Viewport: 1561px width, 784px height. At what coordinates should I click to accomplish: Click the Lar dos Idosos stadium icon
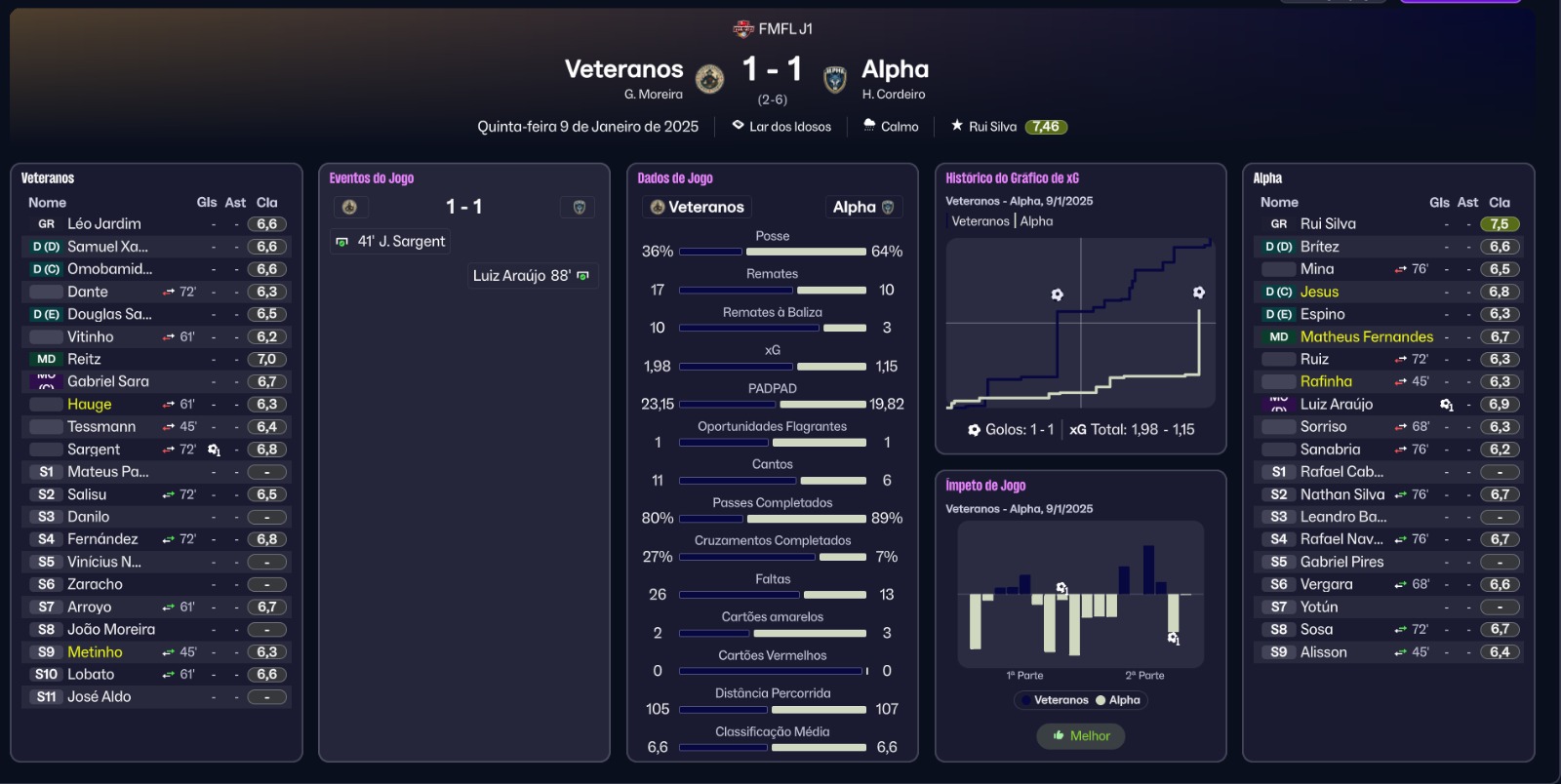tap(739, 126)
